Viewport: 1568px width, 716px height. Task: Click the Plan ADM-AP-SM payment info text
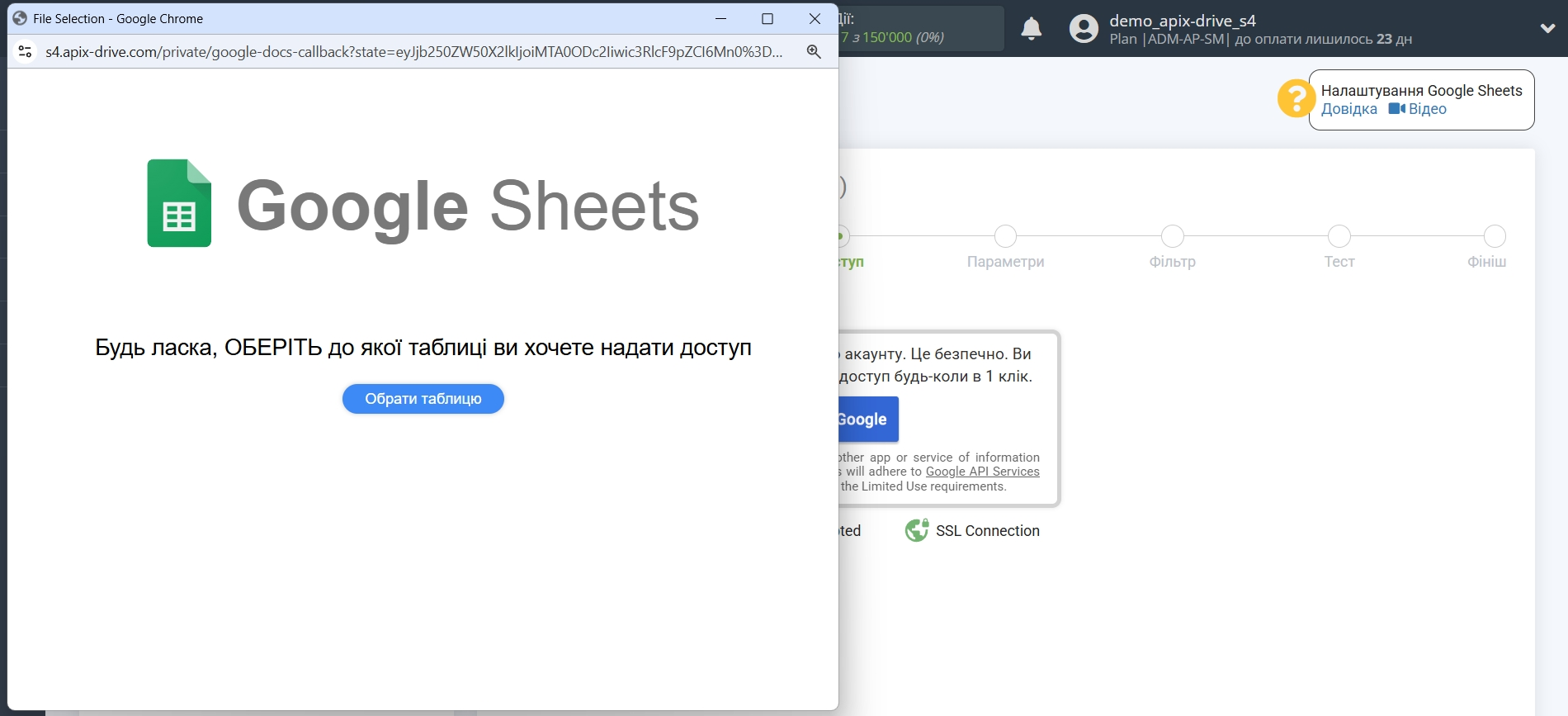1260,39
